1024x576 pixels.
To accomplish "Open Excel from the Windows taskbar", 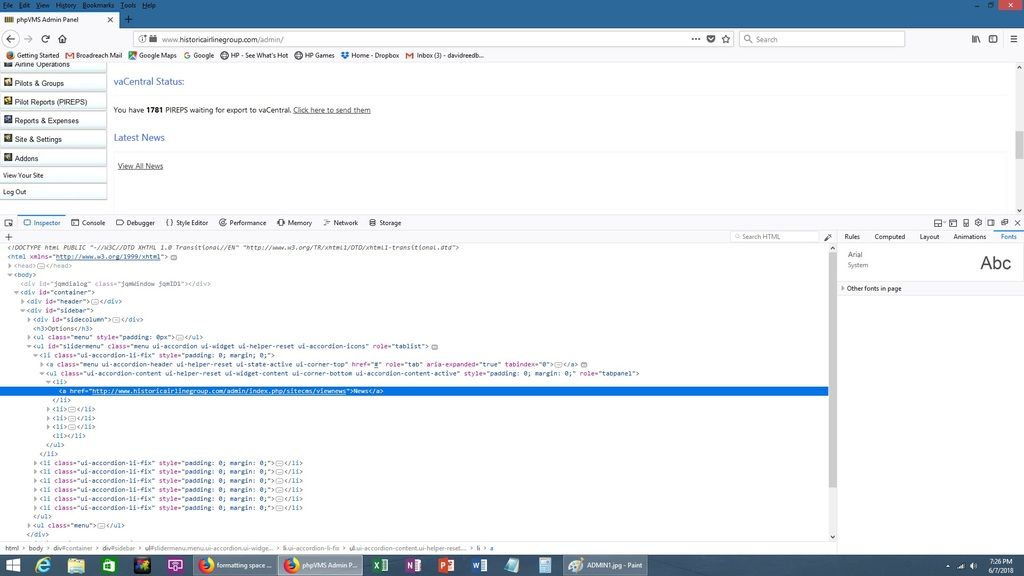I will pos(380,565).
